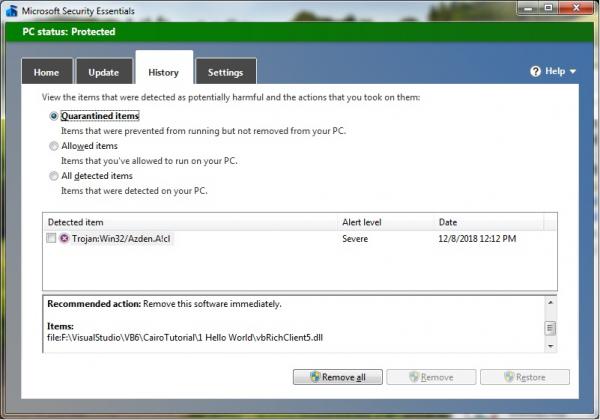The width and height of the screenshot is (600, 420).
Task: Select the Allowed items radio button
Action: 54,146
